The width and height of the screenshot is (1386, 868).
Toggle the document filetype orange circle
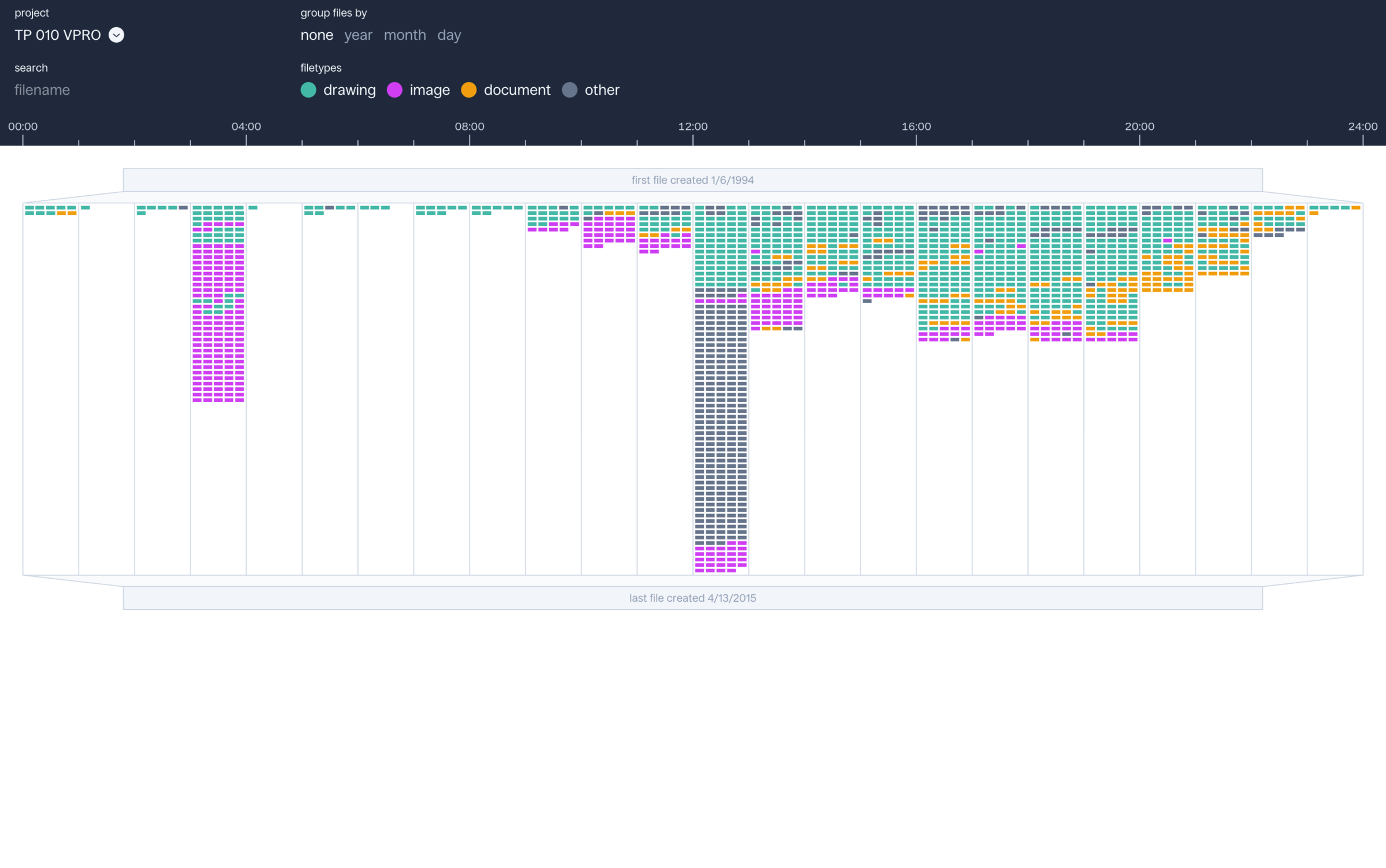click(469, 90)
